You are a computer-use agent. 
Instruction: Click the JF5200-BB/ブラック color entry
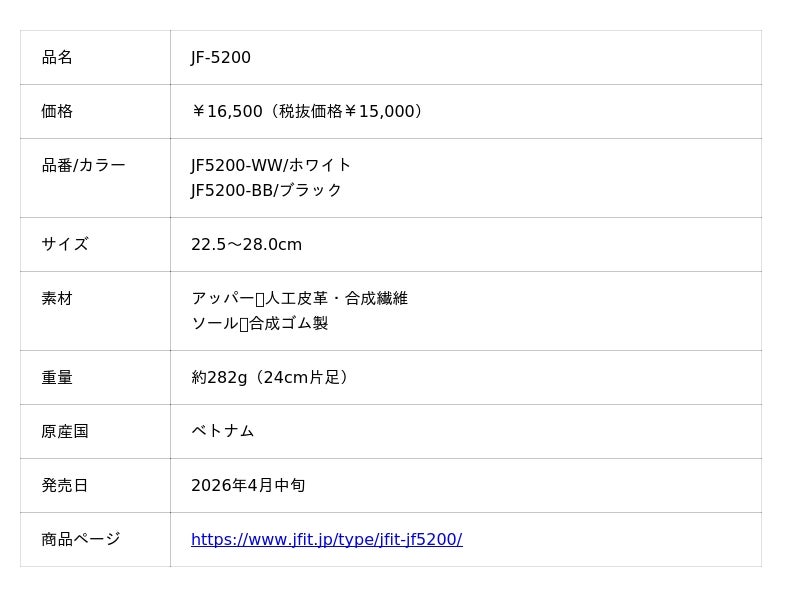coord(266,190)
